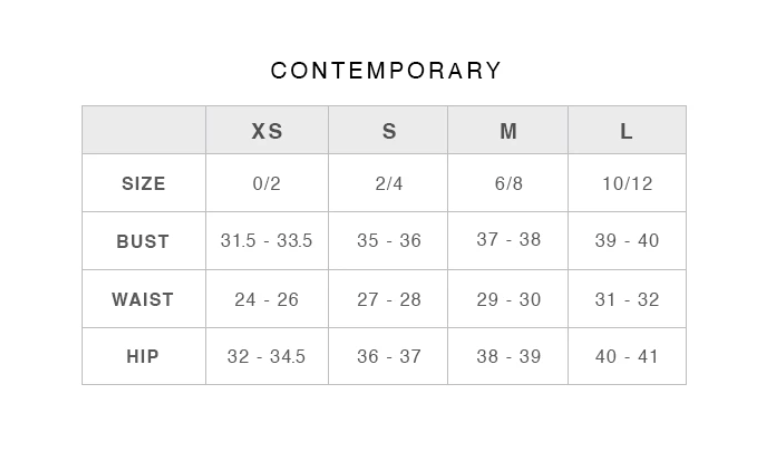
Task: Select the 2/4 size cell
Action: click(x=389, y=184)
